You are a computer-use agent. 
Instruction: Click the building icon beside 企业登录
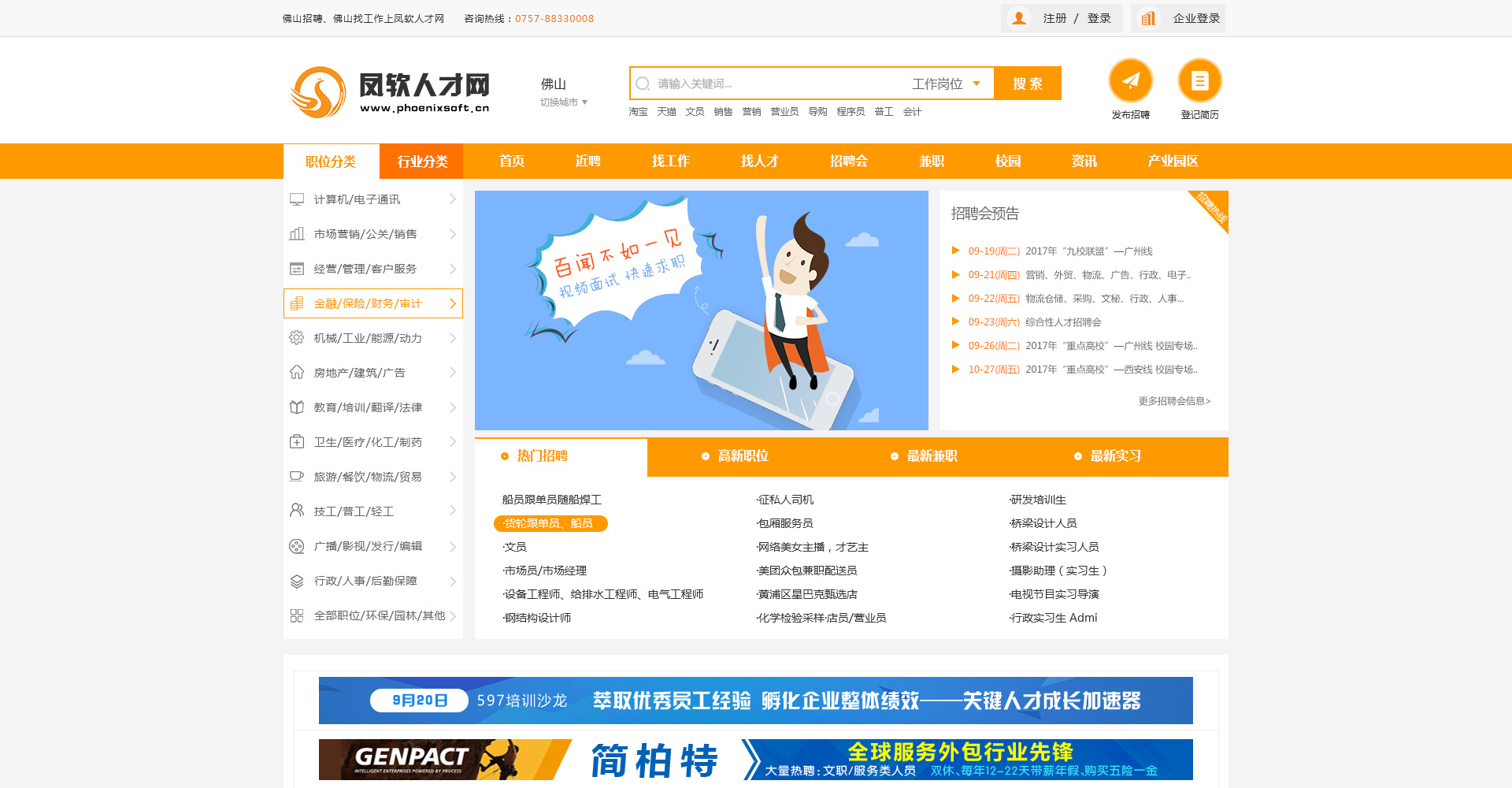[x=1149, y=18]
